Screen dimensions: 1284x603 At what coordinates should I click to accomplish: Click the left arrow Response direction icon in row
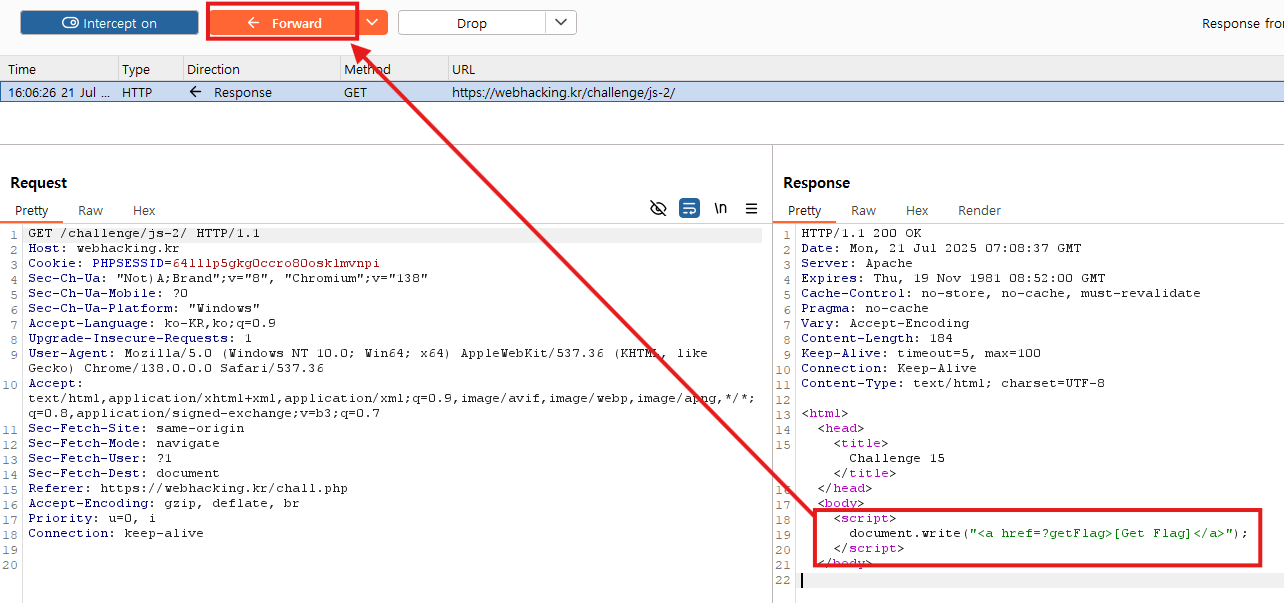tap(196, 92)
